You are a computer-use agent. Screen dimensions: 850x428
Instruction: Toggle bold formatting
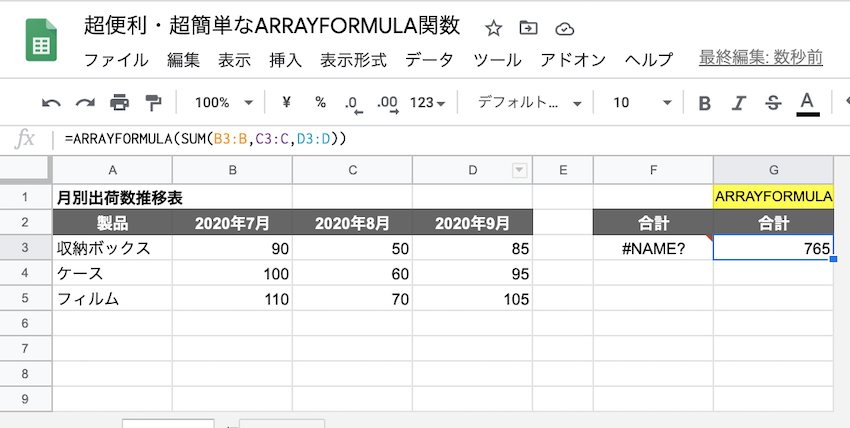click(704, 103)
